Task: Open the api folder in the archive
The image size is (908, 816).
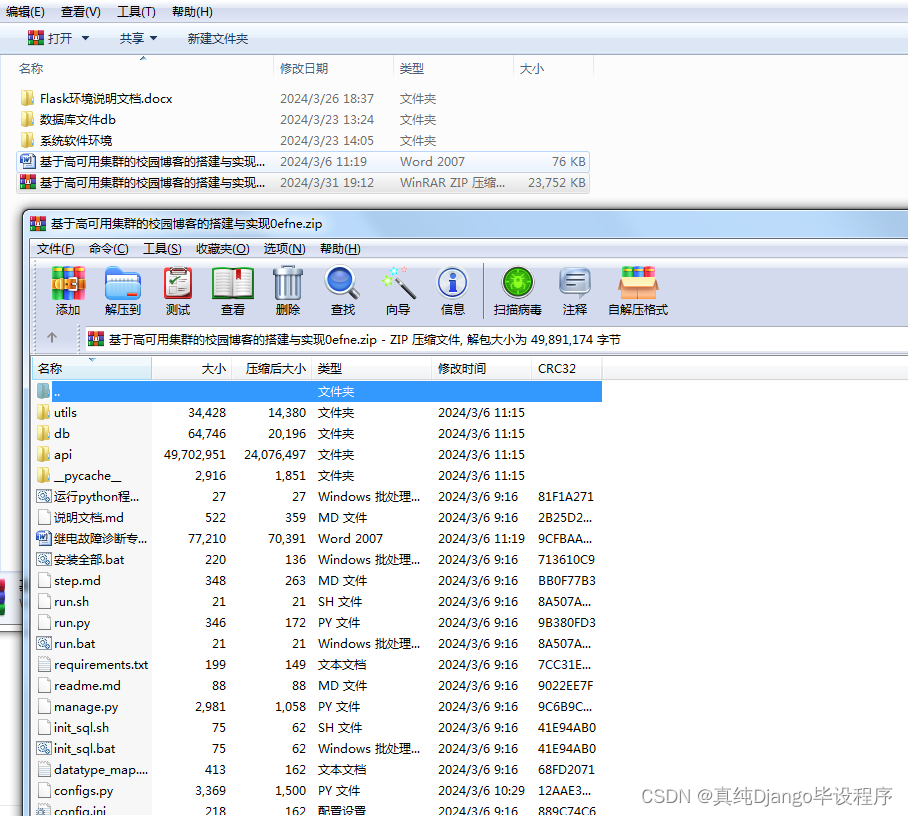Action: [63, 453]
